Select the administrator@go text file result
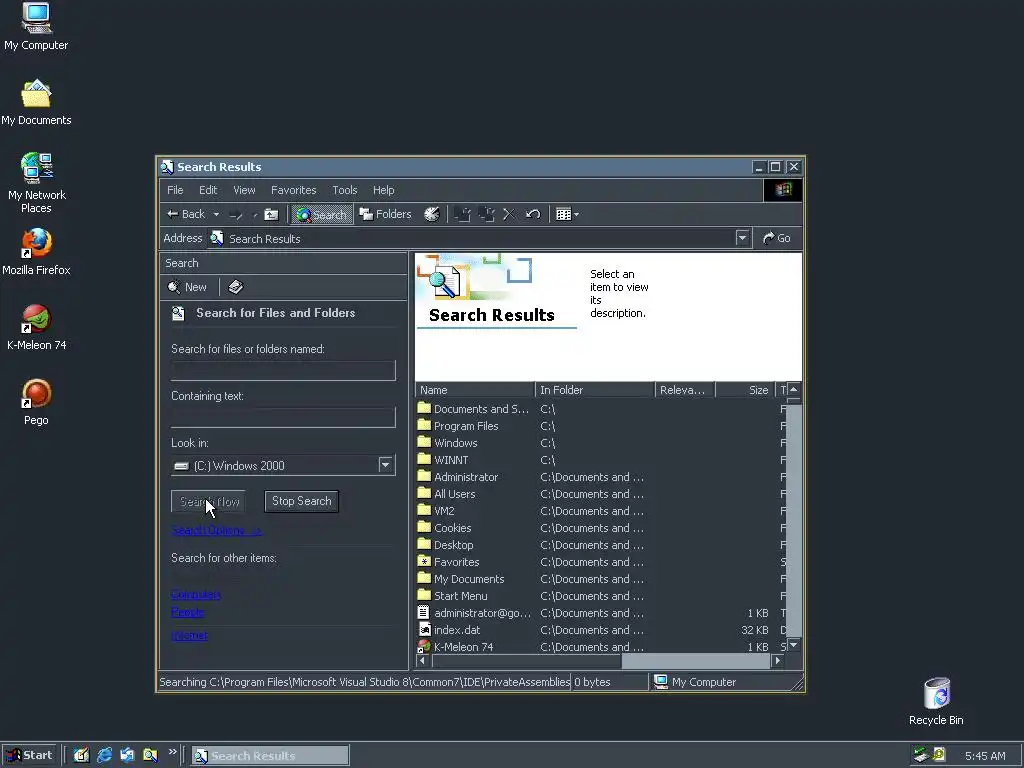 (474, 613)
